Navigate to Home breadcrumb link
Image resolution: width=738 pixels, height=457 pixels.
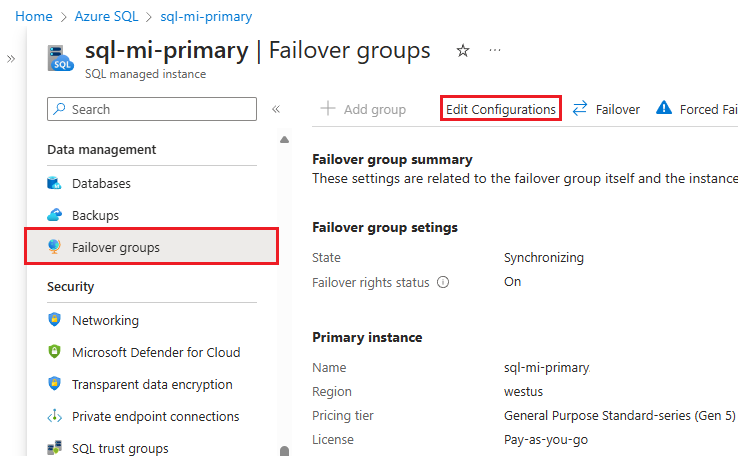[x=33, y=17]
